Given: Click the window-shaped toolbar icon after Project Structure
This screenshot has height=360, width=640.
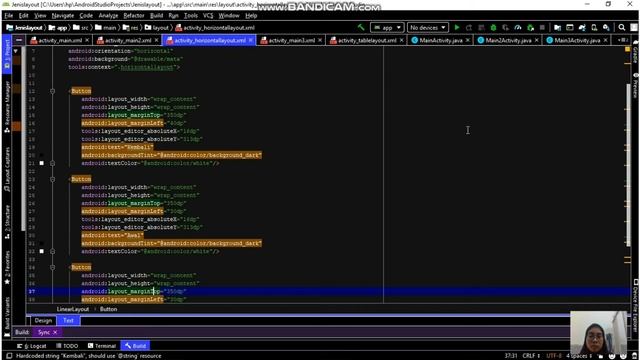Looking at the screenshot, I should pos(569,27).
